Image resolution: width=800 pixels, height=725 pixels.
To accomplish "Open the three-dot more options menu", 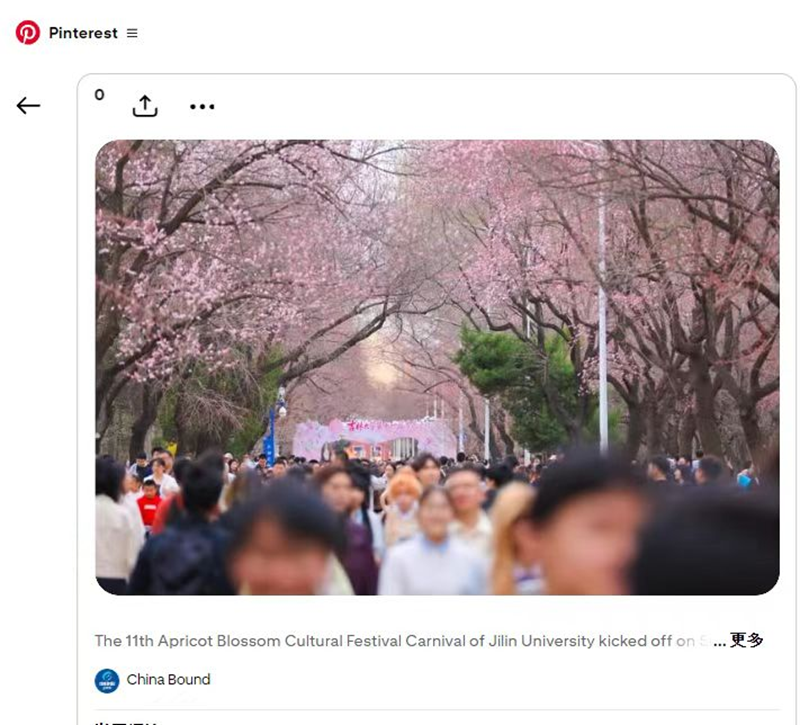I will 202,107.
